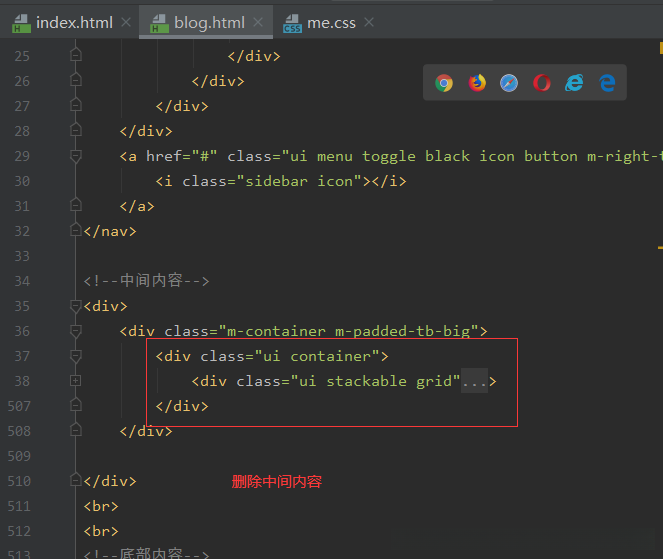Click opening div tag on line 35

pos(105,306)
